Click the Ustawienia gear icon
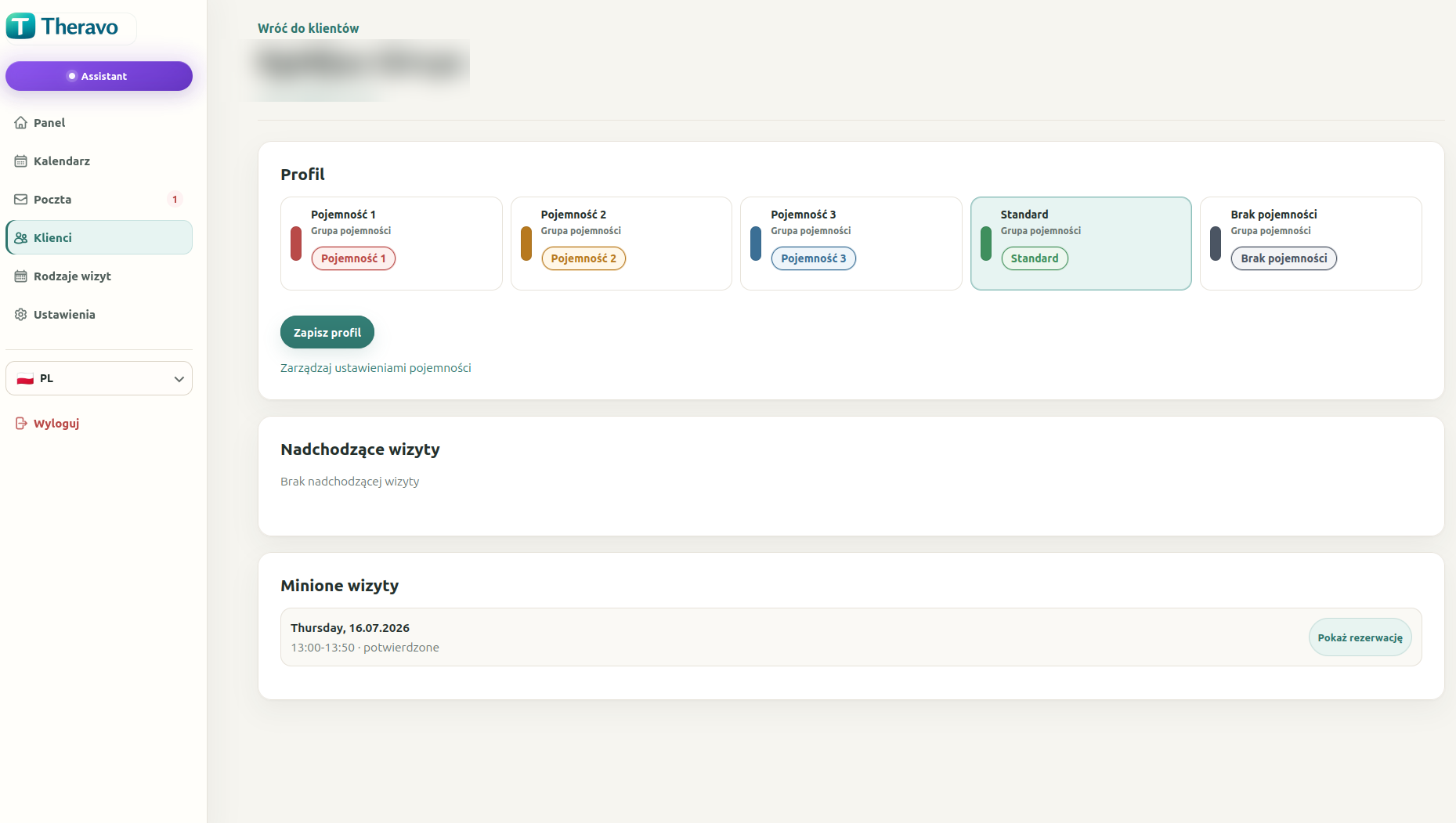 click(x=21, y=315)
